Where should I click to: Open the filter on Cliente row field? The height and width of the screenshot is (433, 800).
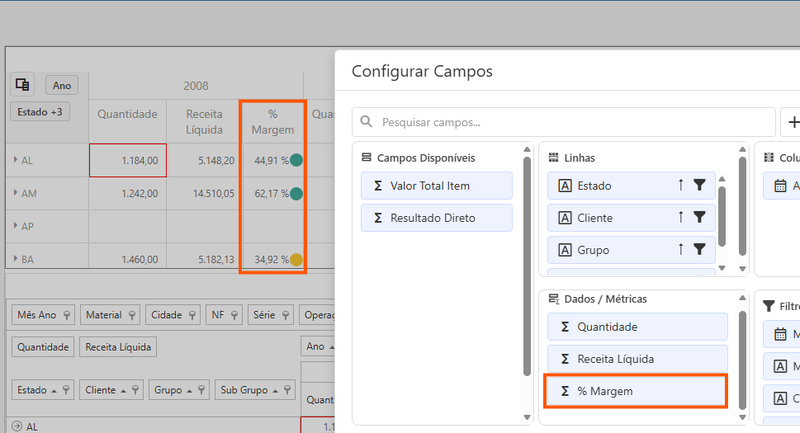click(x=699, y=217)
